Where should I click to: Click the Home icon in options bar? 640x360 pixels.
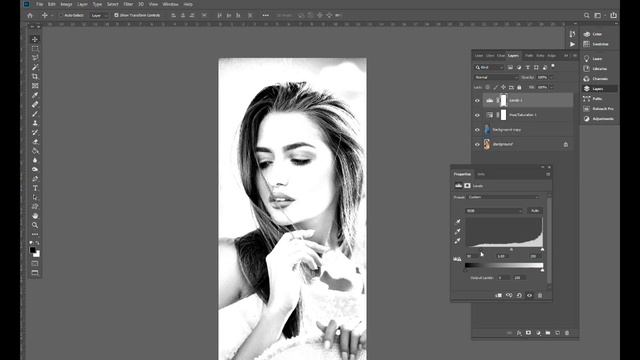(29, 15)
